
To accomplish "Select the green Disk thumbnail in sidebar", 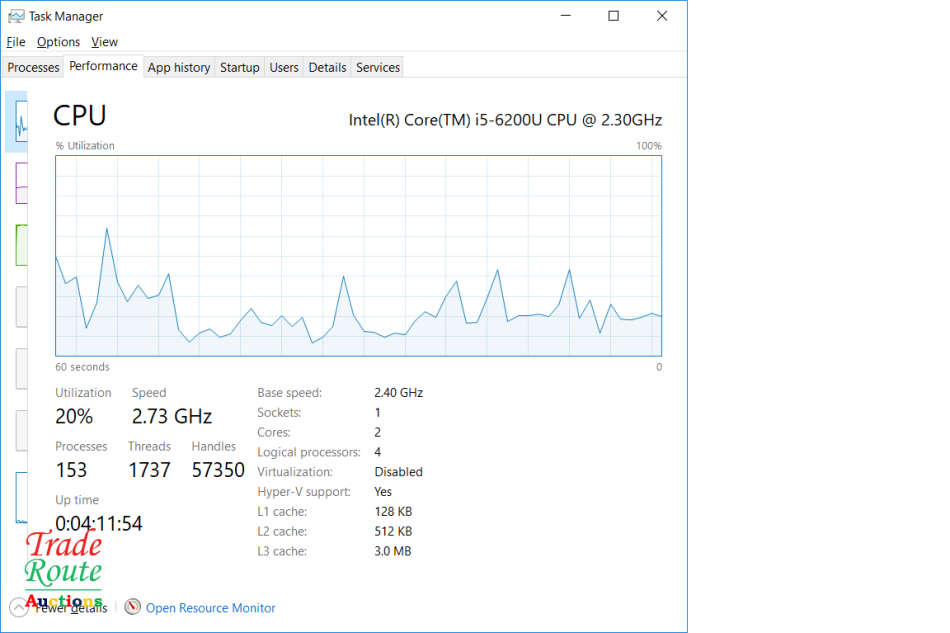I will coord(21,245).
